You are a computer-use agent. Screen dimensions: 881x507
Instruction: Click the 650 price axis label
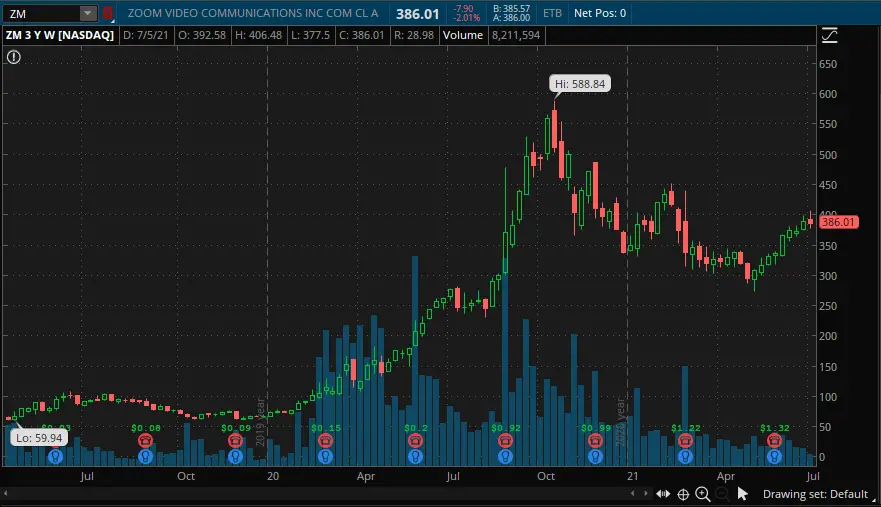828,64
